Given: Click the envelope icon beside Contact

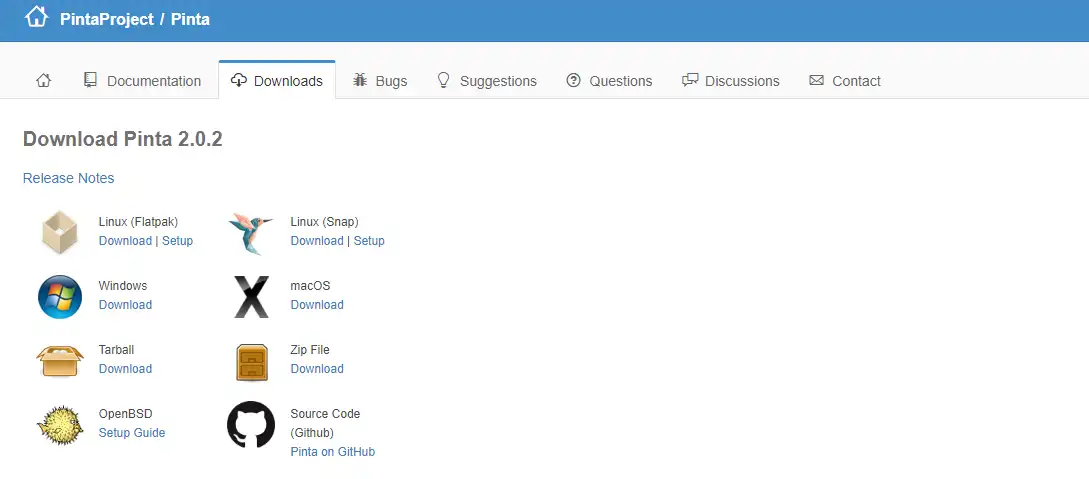Looking at the screenshot, I should 817,80.
